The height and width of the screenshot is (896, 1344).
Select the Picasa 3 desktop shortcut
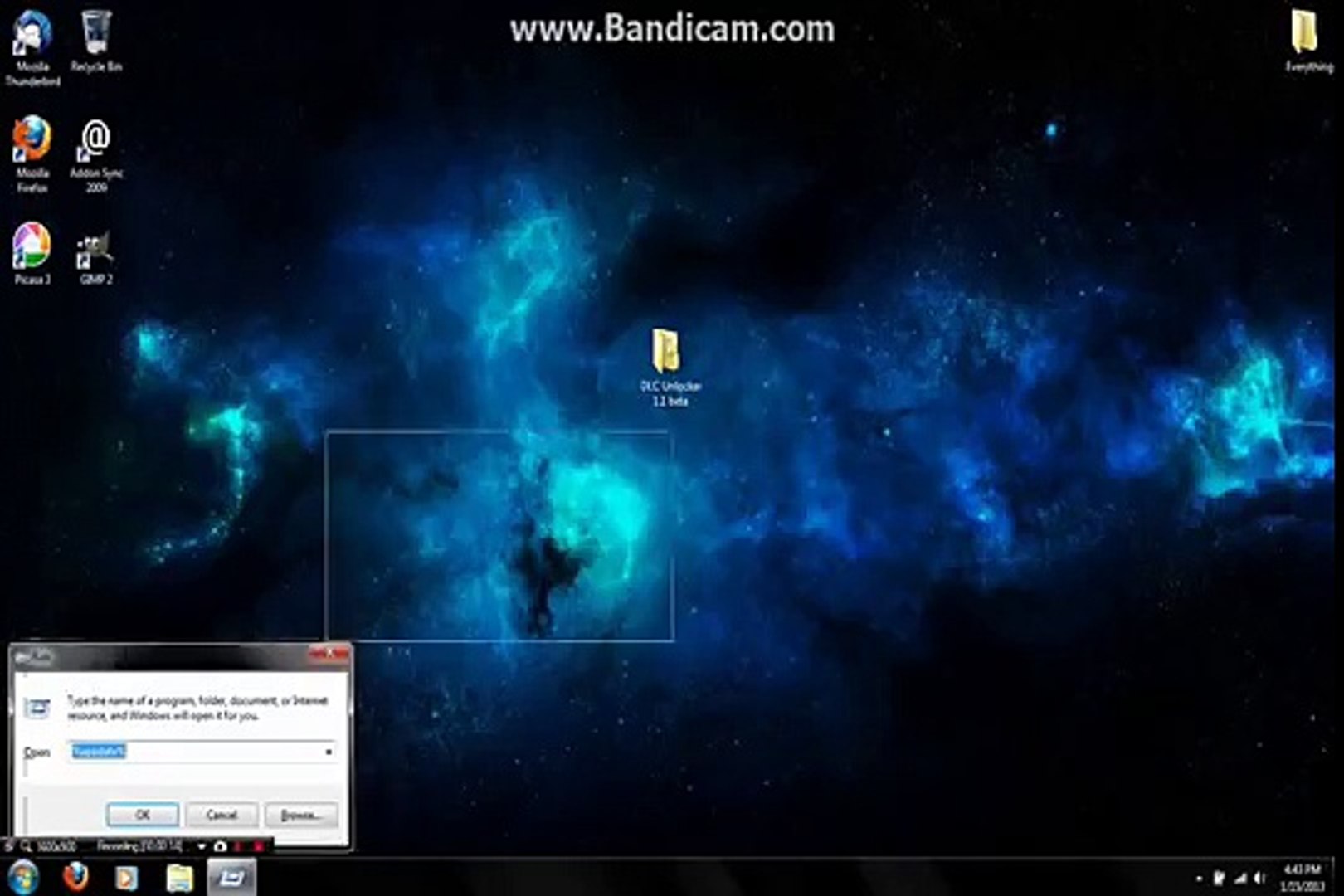point(32,254)
